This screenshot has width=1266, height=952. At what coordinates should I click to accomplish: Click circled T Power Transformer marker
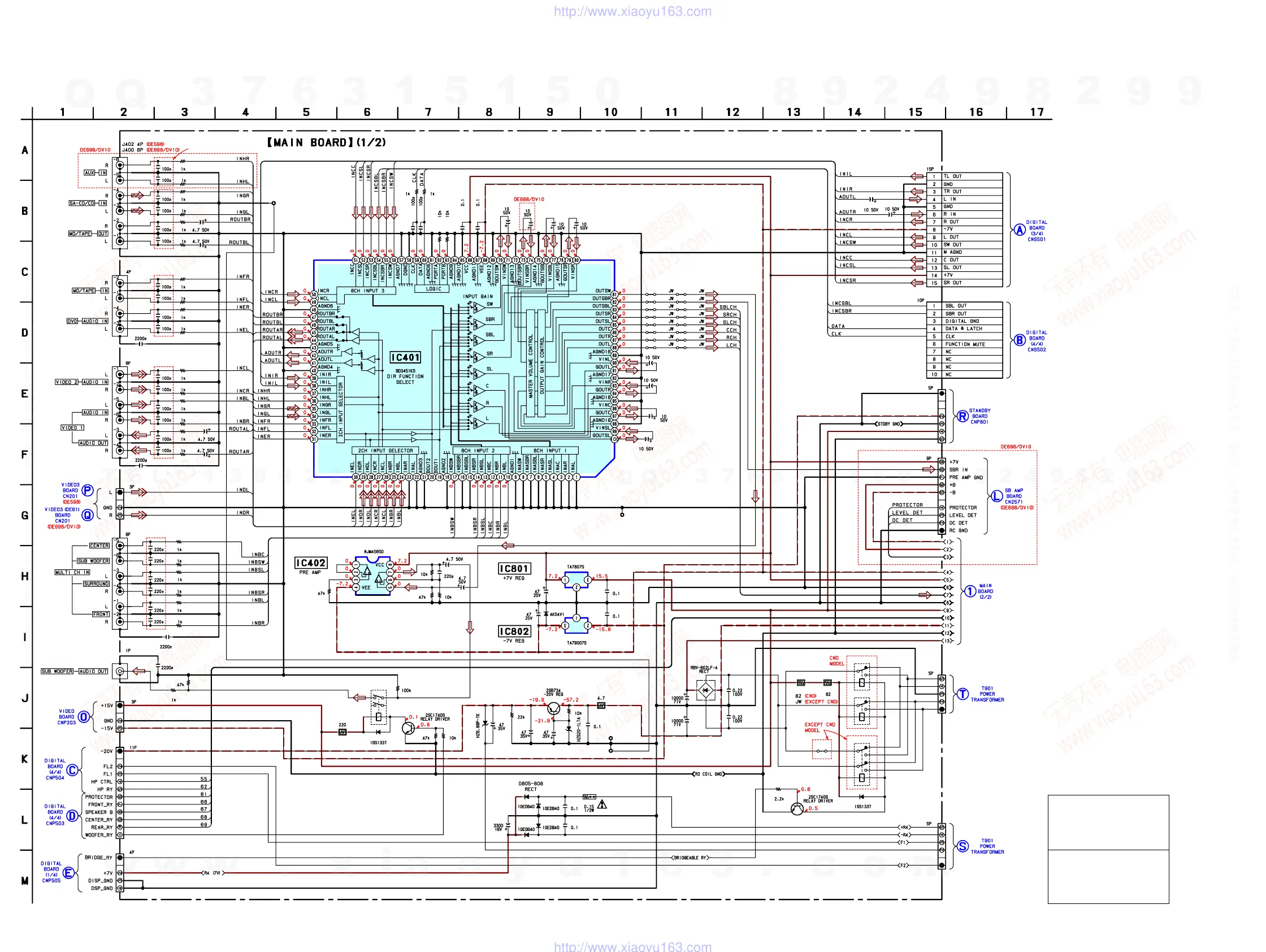(962, 694)
